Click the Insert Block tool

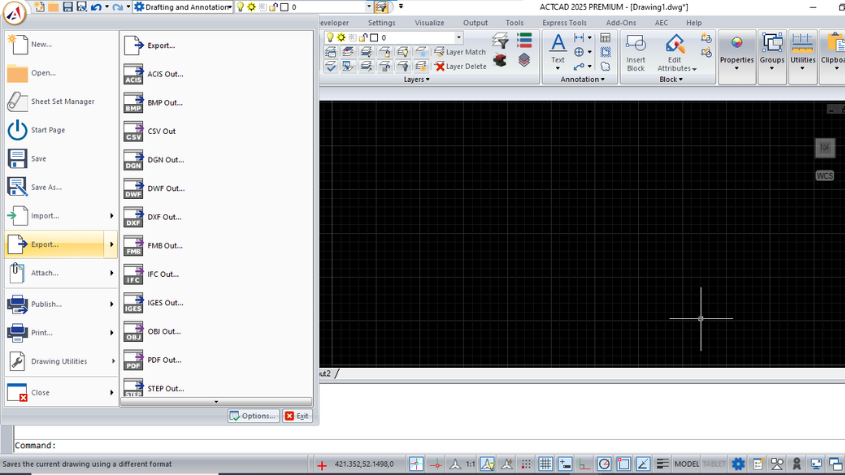[x=636, y=53]
